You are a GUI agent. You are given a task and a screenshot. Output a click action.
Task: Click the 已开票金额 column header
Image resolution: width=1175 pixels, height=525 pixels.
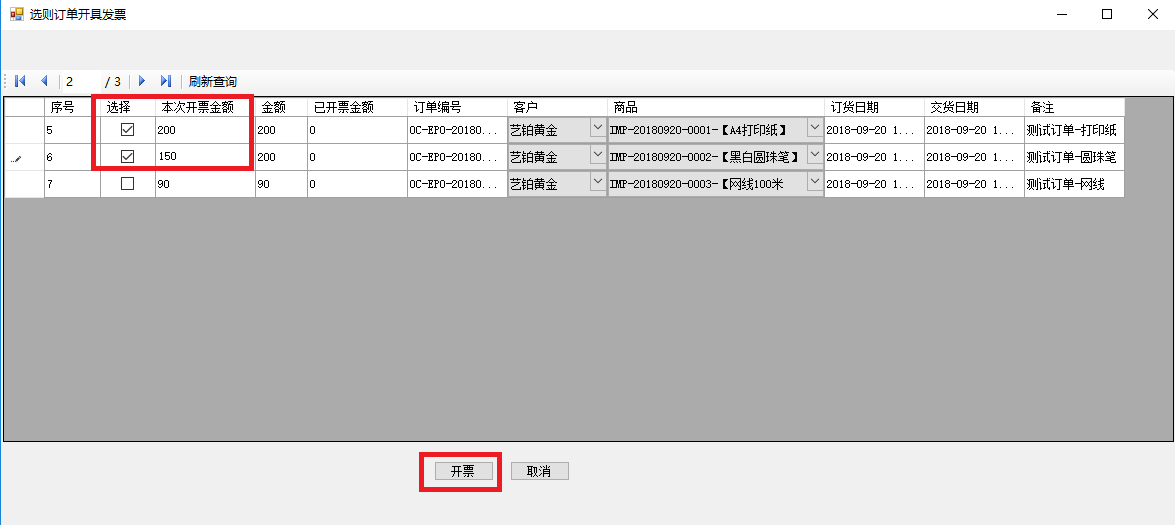pos(357,107)
